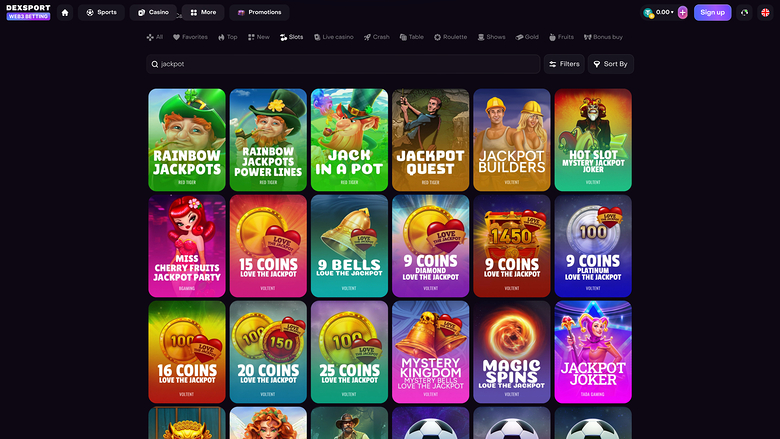Image resolution: width=780 pixels, height=439 pixels.
Task: Select the Table category
Action: (x=411, y=37)
